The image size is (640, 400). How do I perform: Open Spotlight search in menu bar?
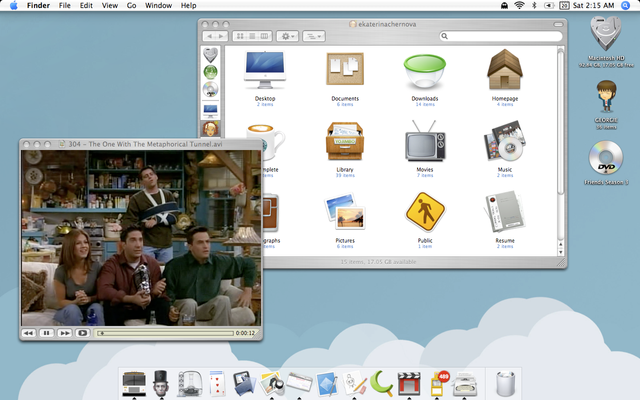click(625, 5)
